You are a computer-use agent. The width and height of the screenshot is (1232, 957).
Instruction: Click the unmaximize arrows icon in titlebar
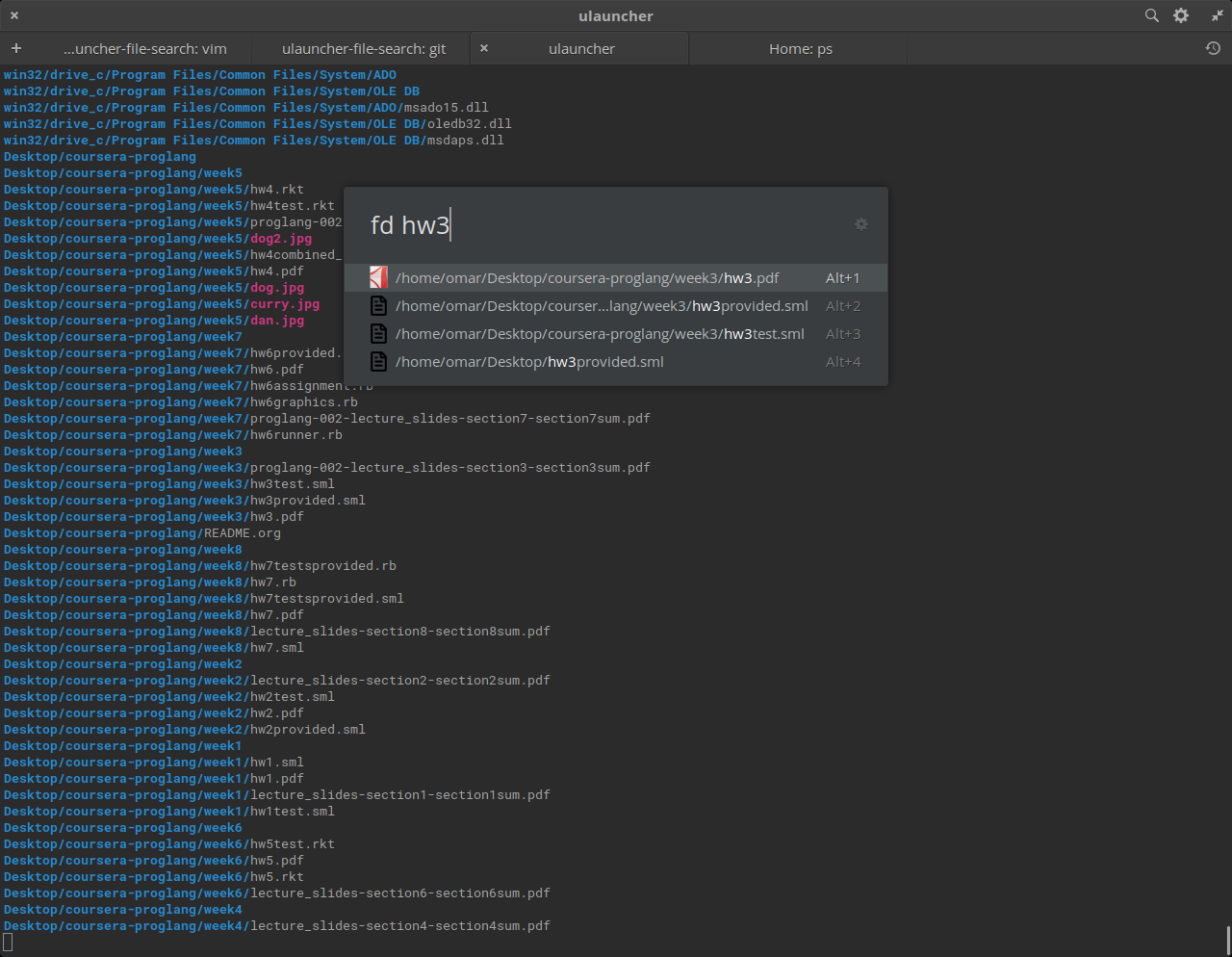1217,15
